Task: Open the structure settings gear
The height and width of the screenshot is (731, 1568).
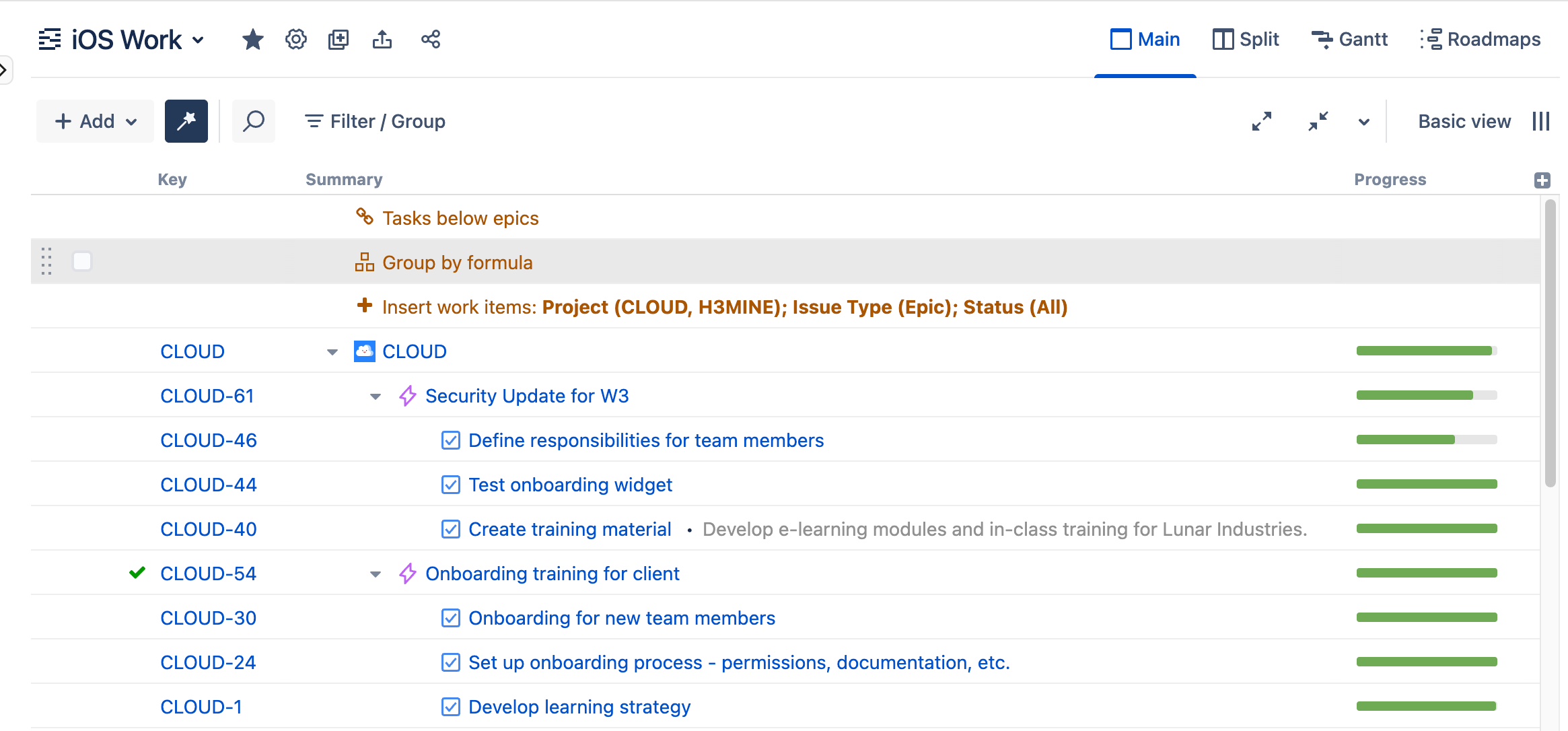Action: click(x=295, y=39)
